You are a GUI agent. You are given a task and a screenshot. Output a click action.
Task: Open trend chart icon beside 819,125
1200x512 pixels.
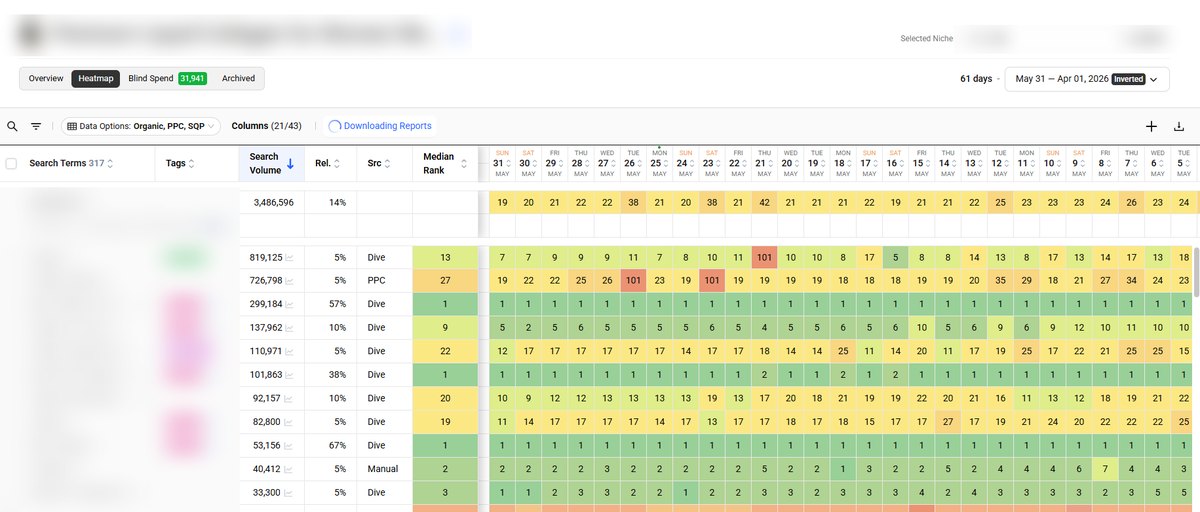[x=289, y=258]
